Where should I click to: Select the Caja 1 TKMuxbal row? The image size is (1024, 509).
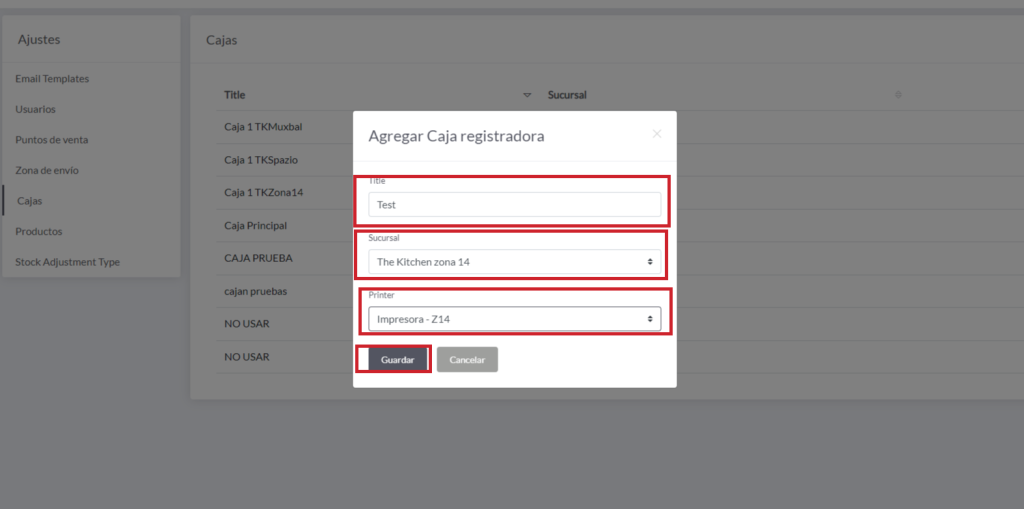click(263, 128)
